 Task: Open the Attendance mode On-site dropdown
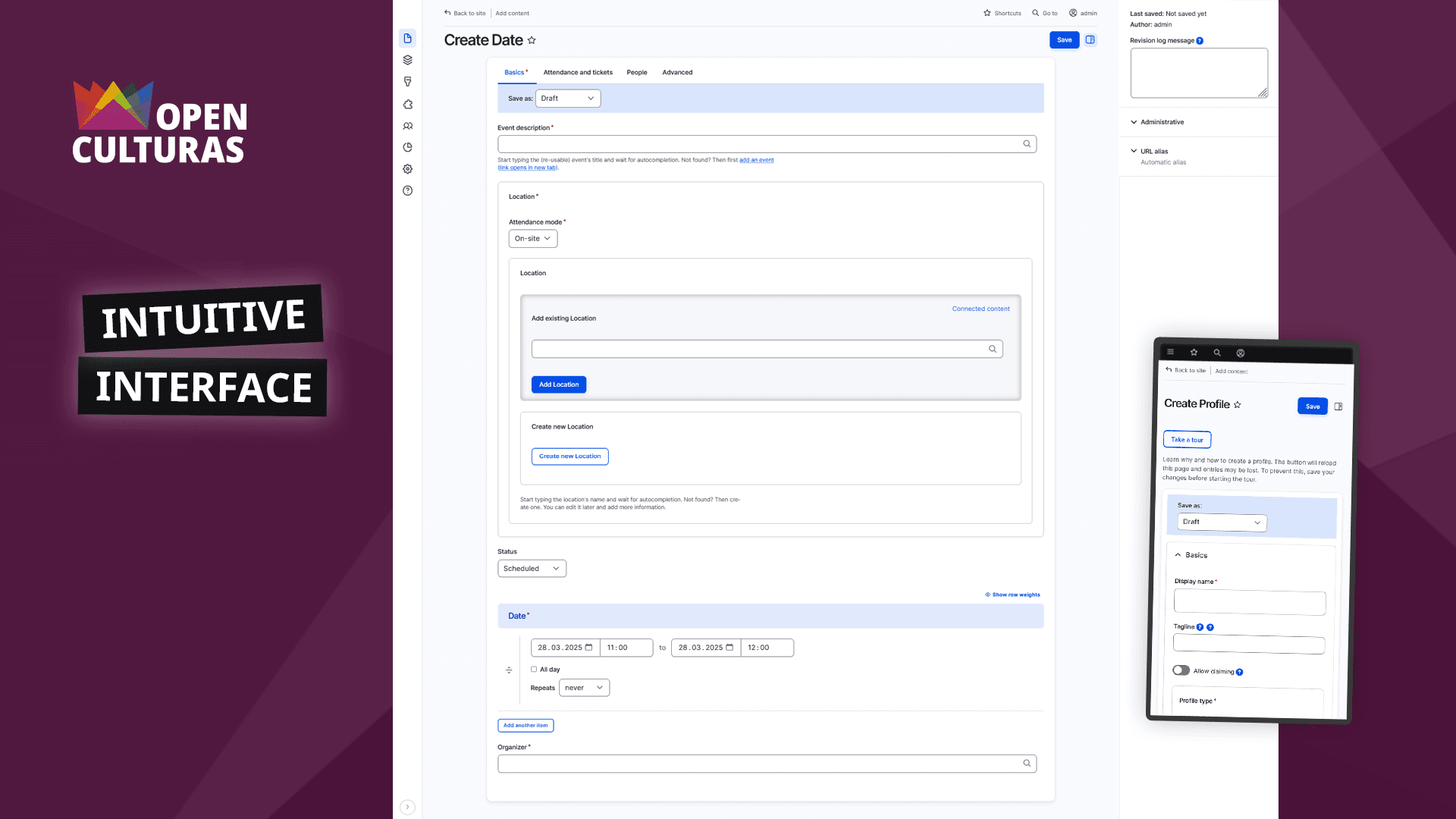[x=532, y=238]
